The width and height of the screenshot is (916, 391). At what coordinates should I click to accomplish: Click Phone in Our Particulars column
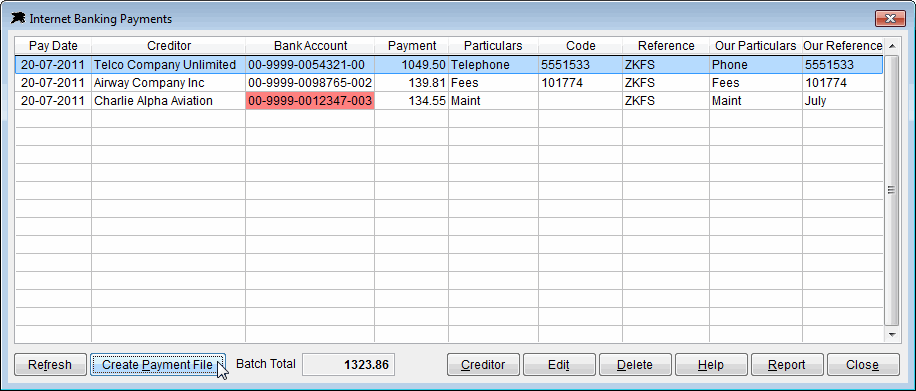coord(756,65)
